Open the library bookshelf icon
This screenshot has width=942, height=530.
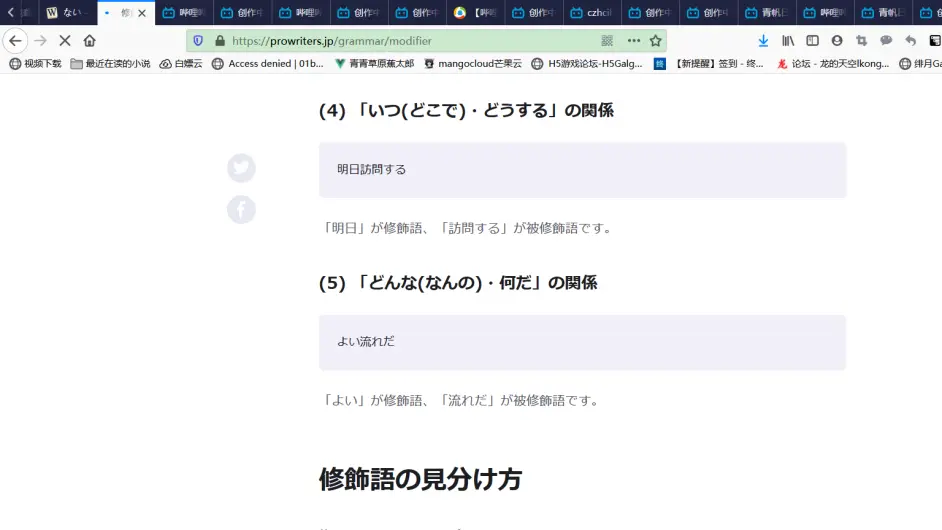(x=788, y=41)
